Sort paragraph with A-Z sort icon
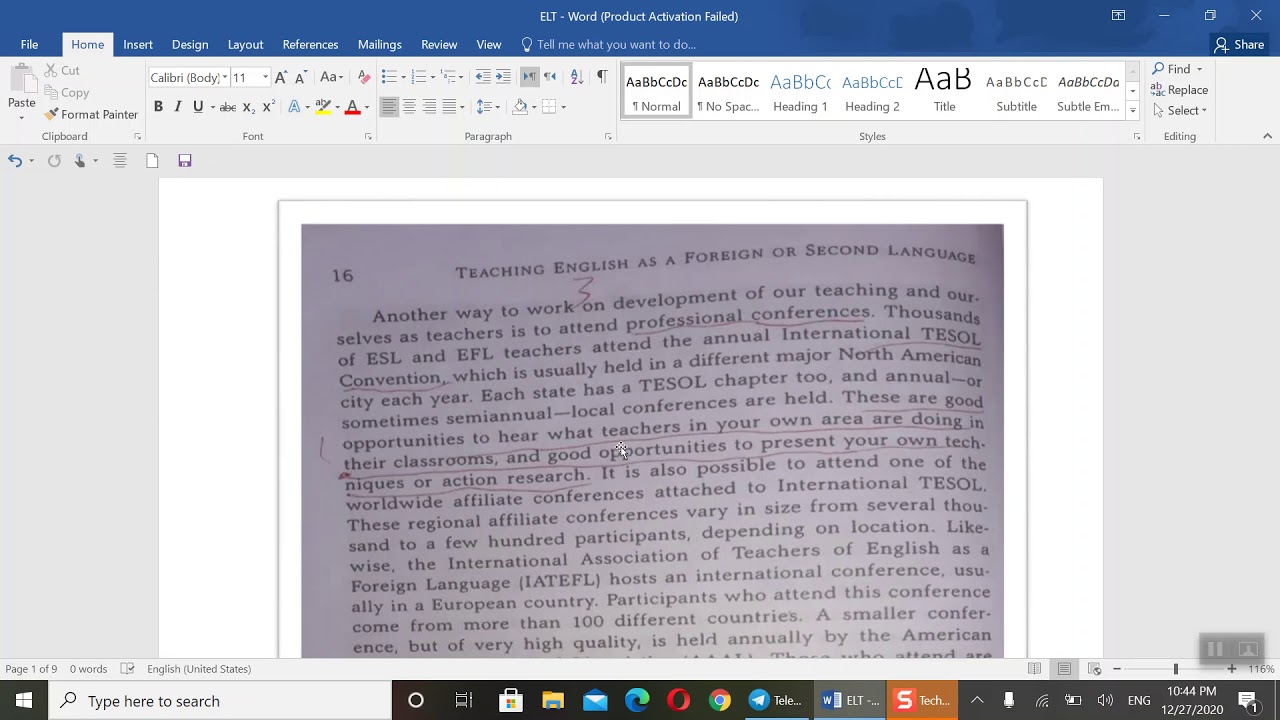Viewport: 1280px width, 720px height. (x=576, y=77)
